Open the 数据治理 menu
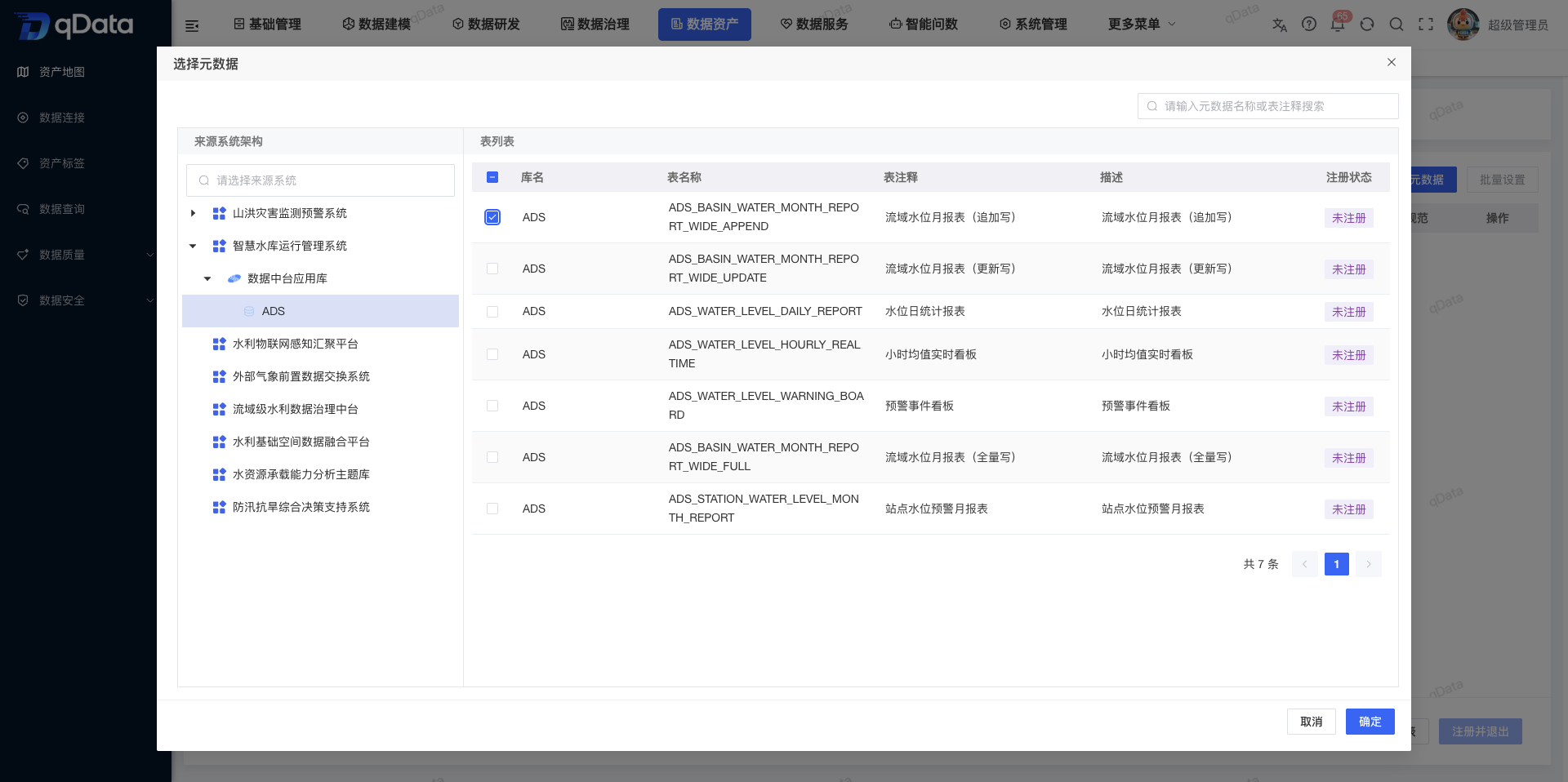This screenshot has height=782, width=1568. [595, 24]
